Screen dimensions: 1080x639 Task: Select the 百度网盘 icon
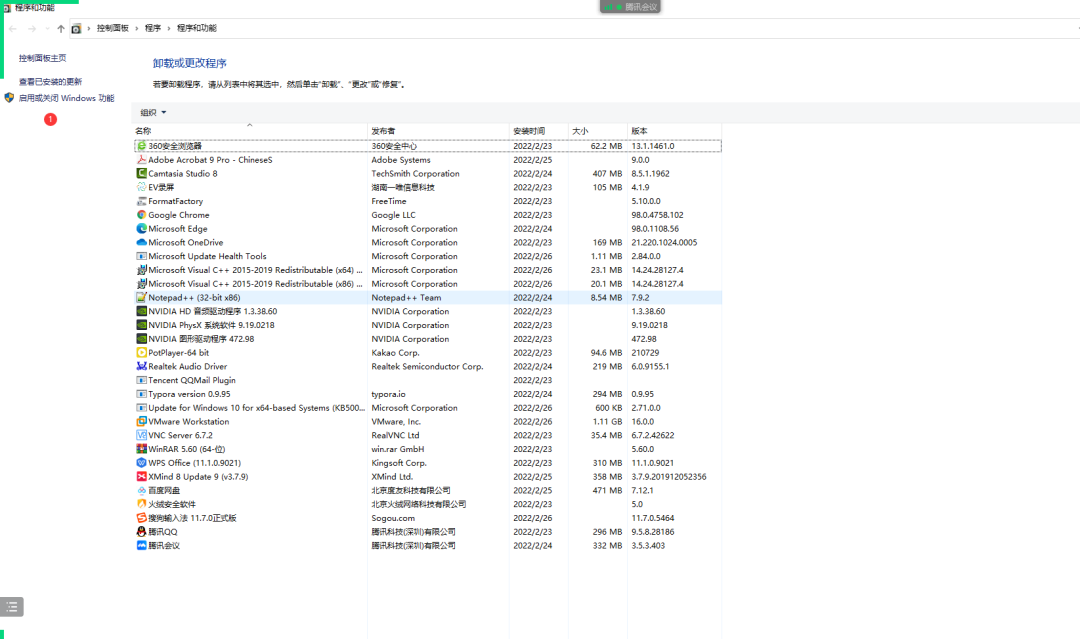click(141, 490)
